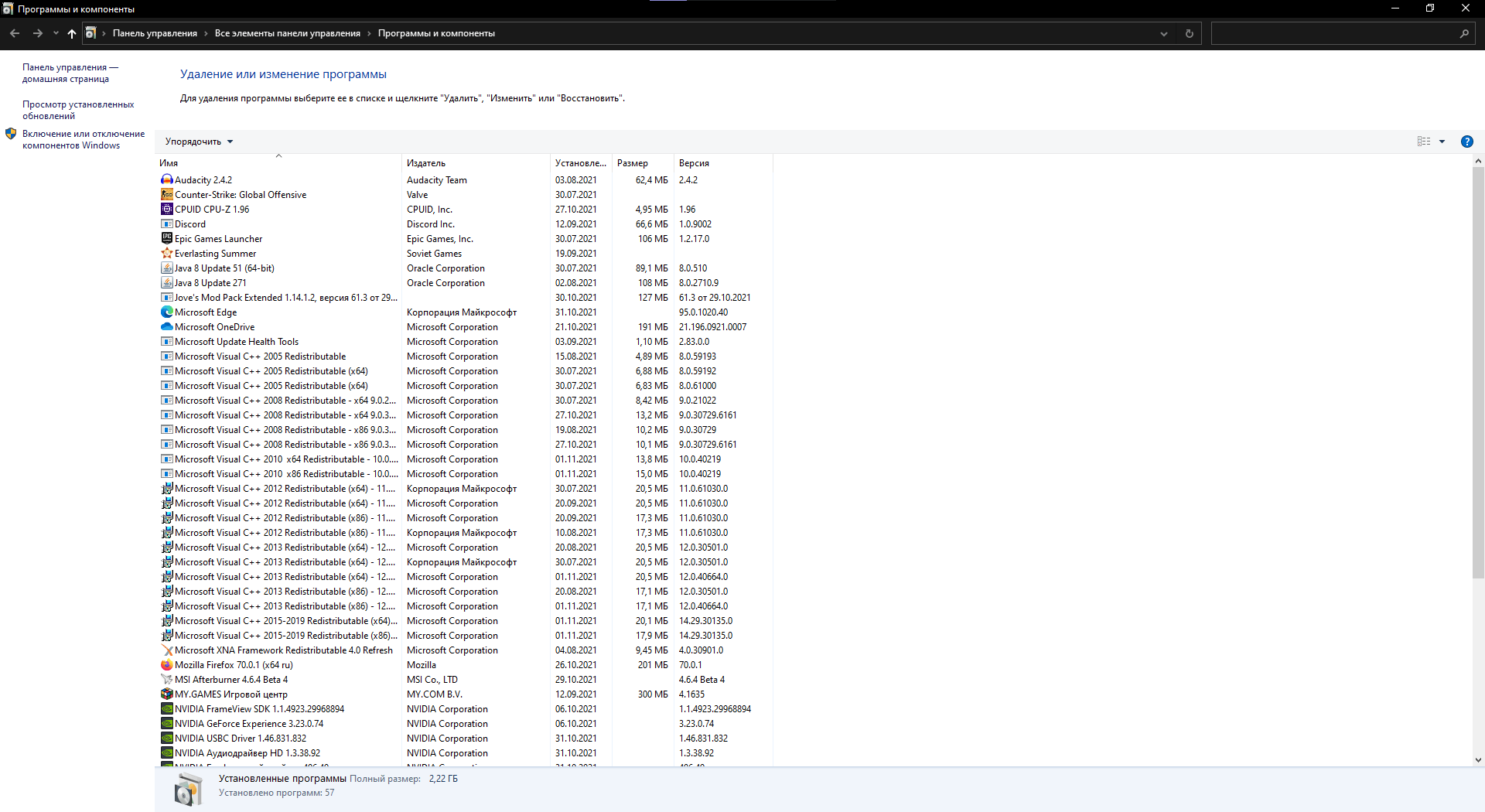Click the Discord program icon

coord(166,224)
